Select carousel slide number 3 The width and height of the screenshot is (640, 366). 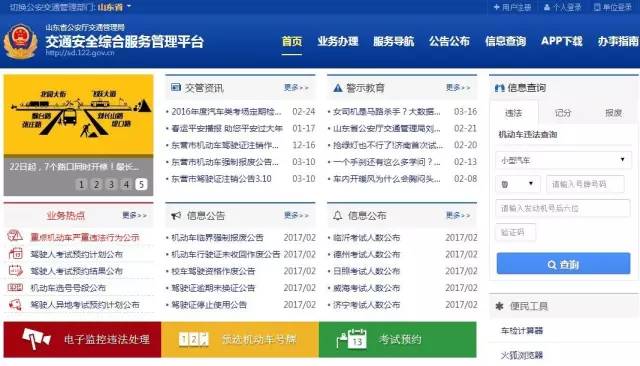pos(111,184)
